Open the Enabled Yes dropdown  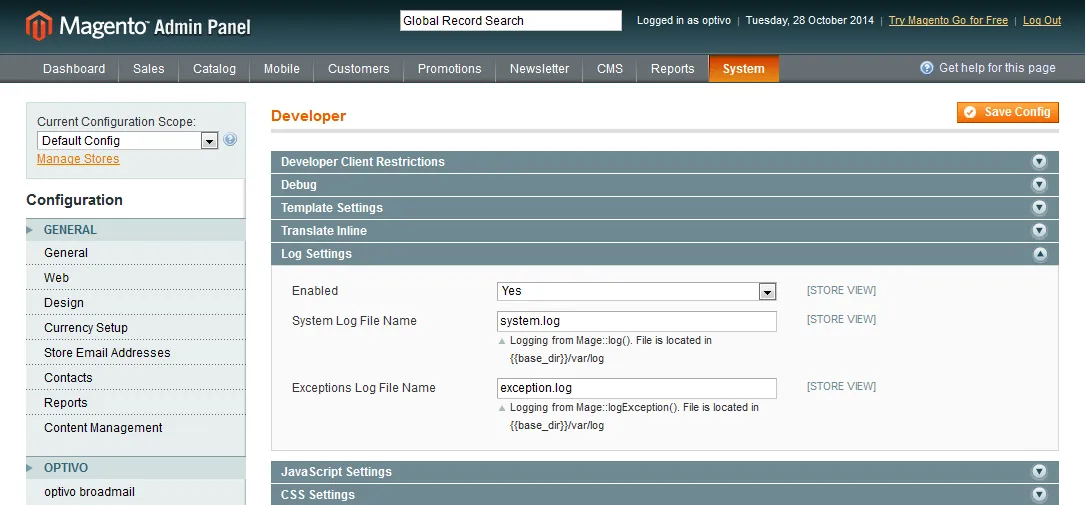pos(637,291)
